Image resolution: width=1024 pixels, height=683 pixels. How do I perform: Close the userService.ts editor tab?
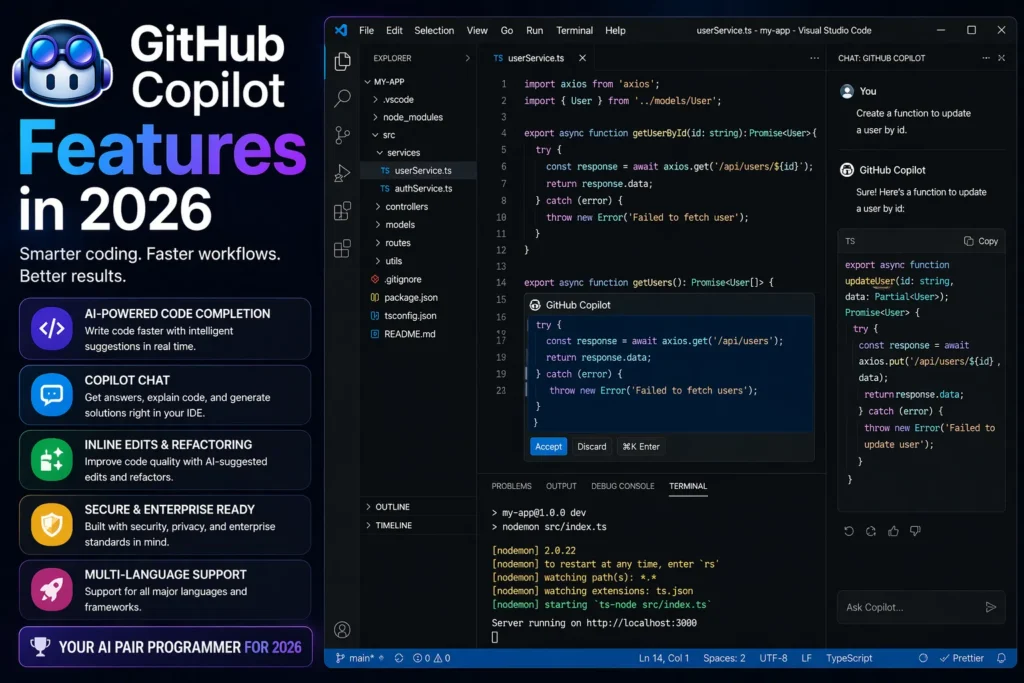pyautogui.click(x=582, y=58)
